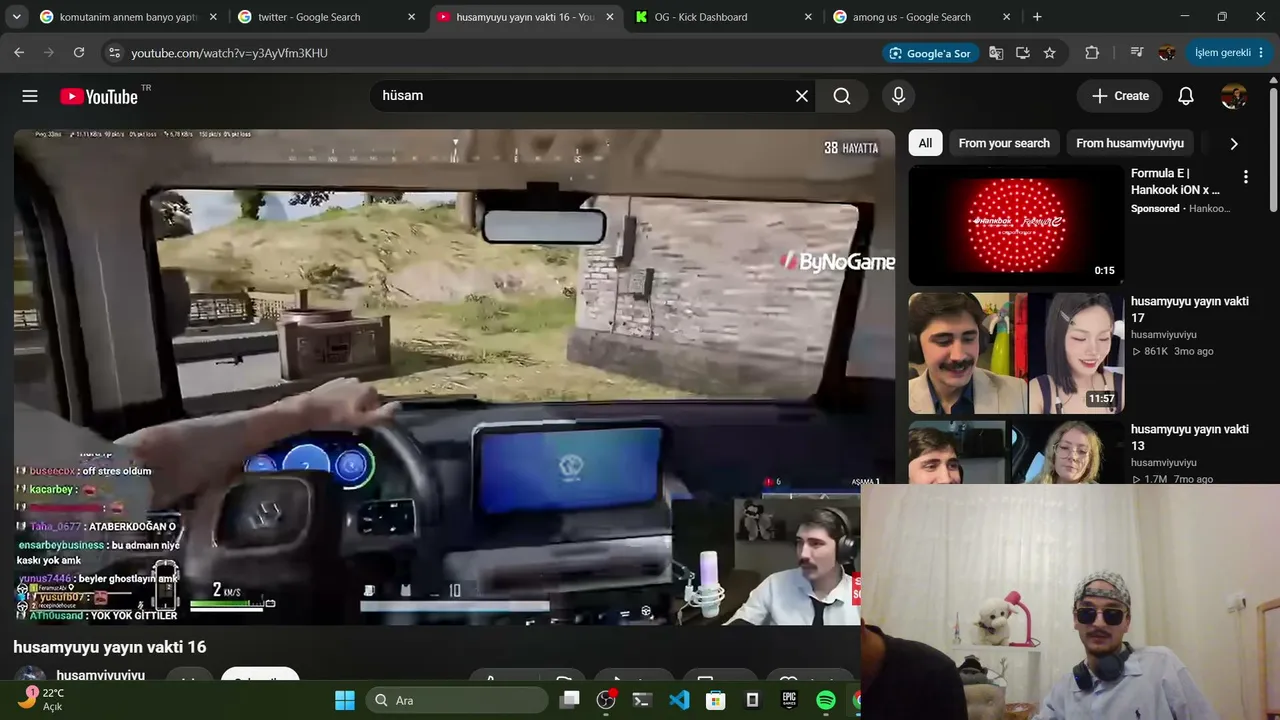The height and width of the screenshot is (720, 1280).
Task: Open the YouTube account avatar menu
Action: 1234,96
